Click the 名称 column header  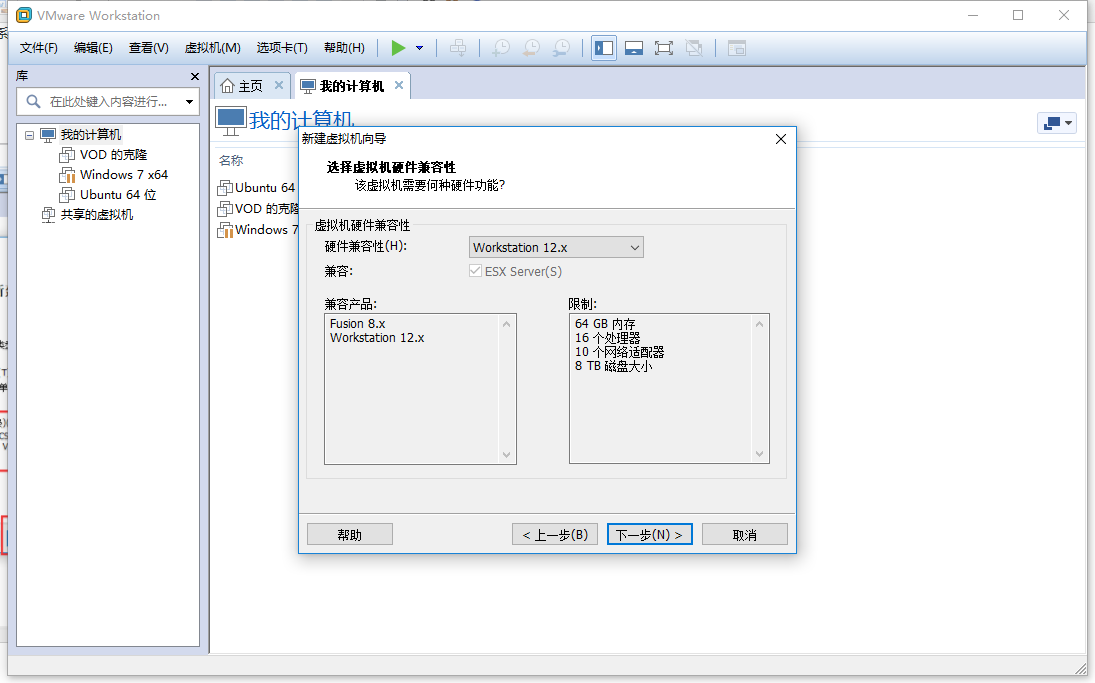[x=231, y=161]
